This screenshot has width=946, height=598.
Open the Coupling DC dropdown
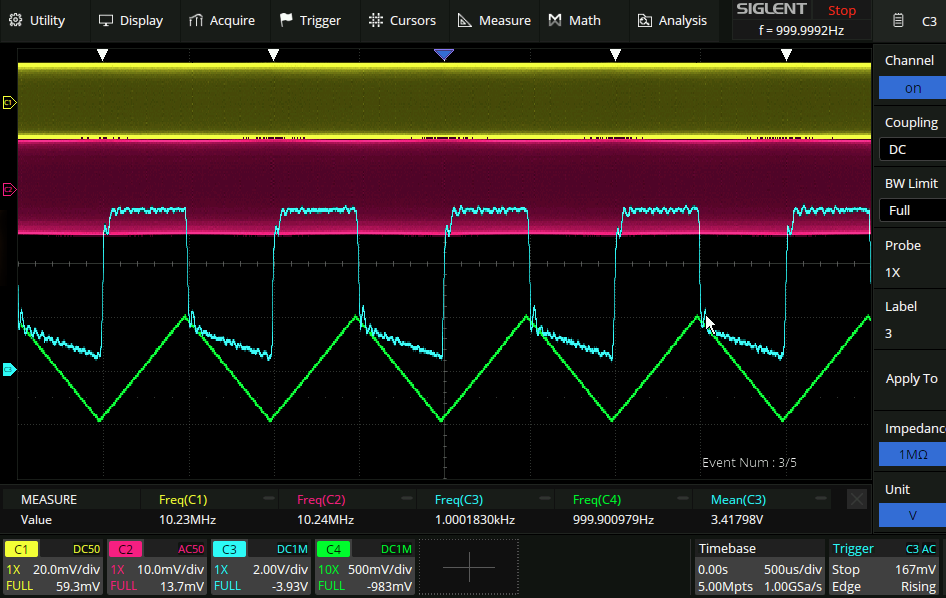(x=912, y=149)
